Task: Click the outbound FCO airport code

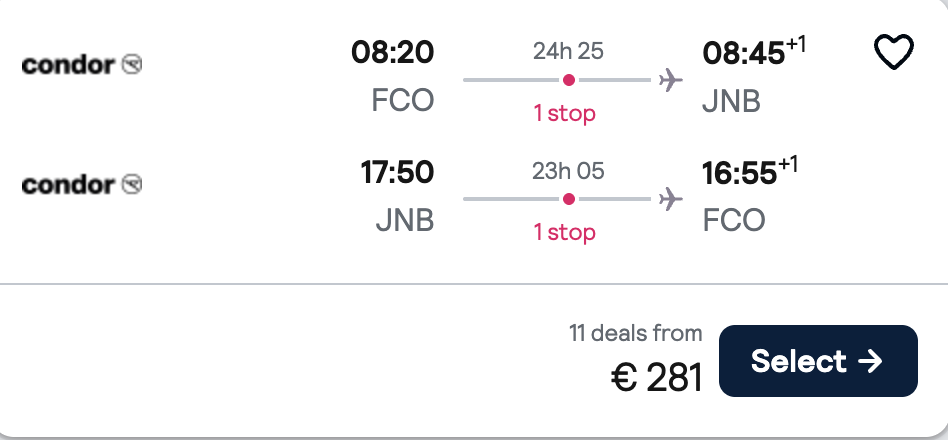Action: 403,101
